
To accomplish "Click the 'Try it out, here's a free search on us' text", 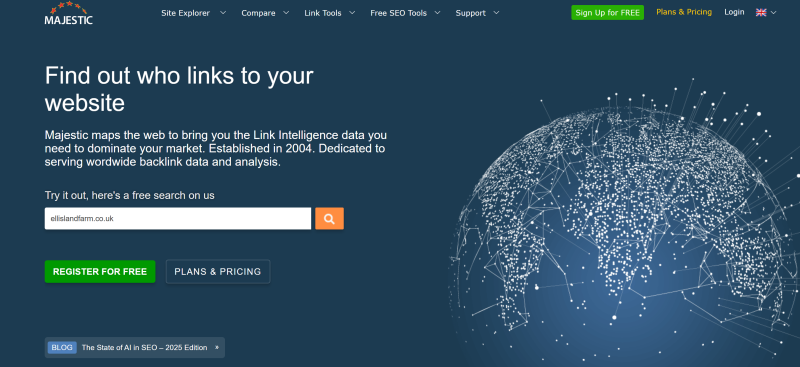I will click(x=130, y=195).
